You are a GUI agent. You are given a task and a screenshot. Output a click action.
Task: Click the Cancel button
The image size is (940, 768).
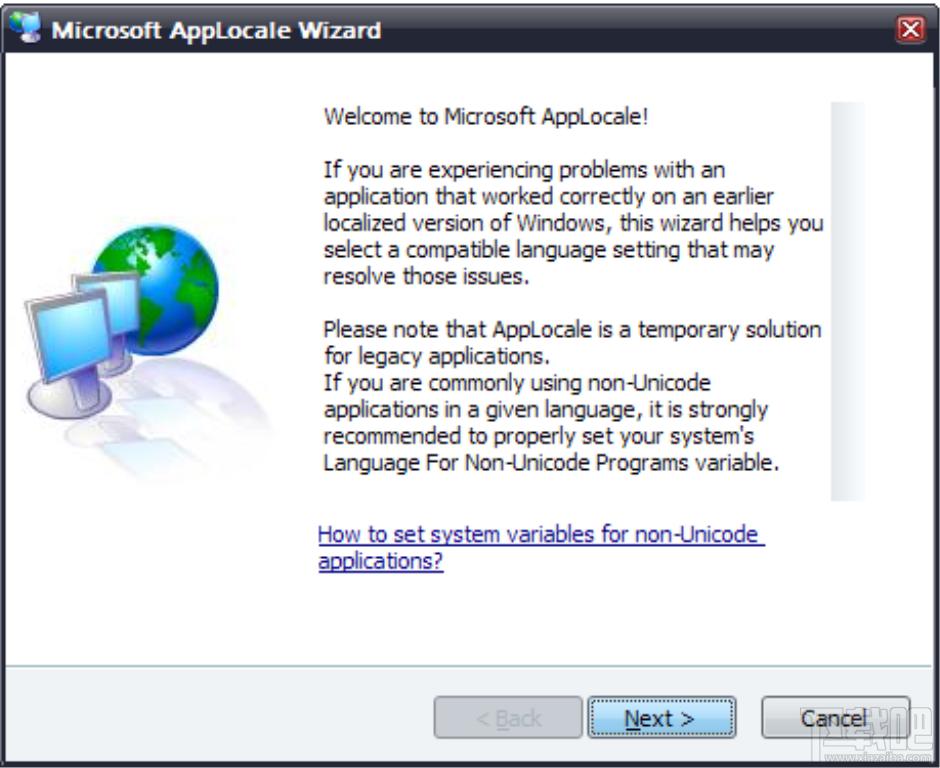pos(835,718)
